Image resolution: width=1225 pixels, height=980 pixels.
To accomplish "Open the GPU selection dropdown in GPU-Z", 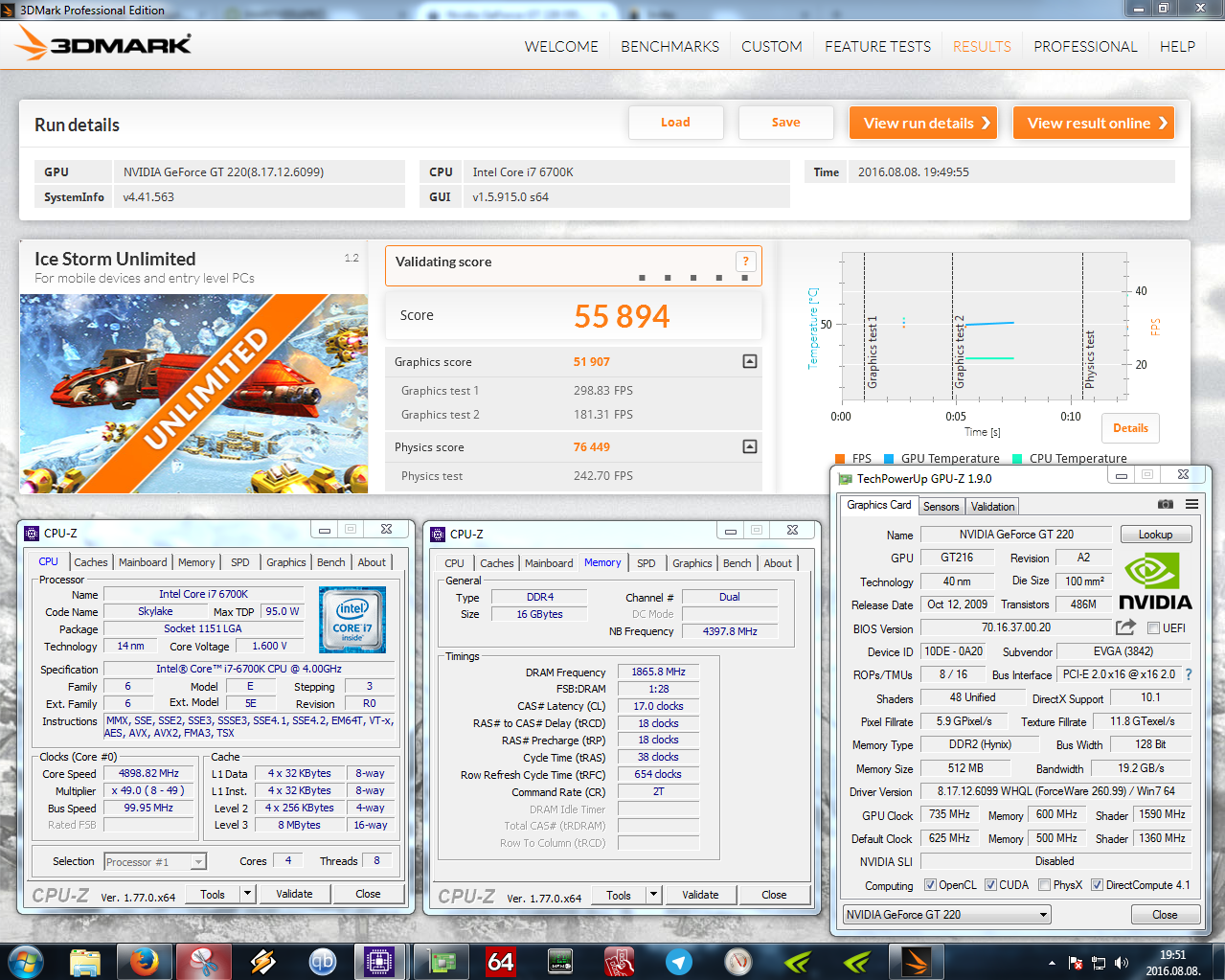I will [x=946, y=915].
